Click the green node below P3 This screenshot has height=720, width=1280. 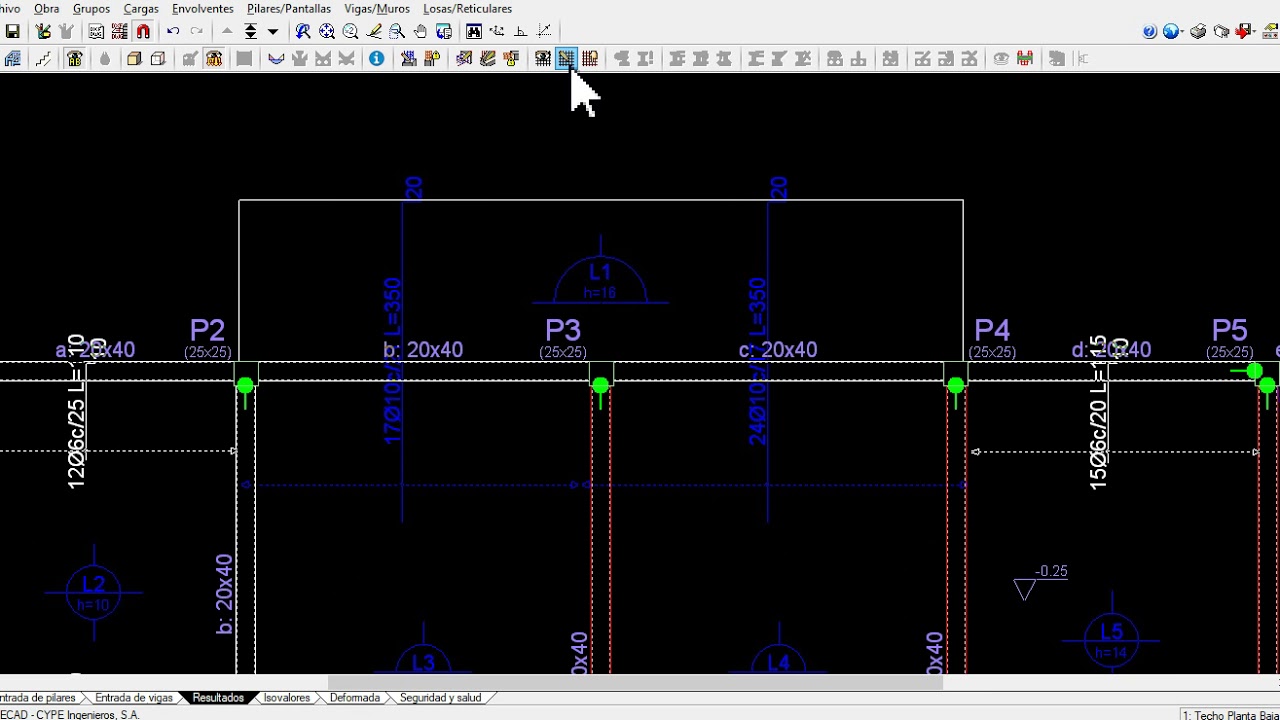coord(600,386)
